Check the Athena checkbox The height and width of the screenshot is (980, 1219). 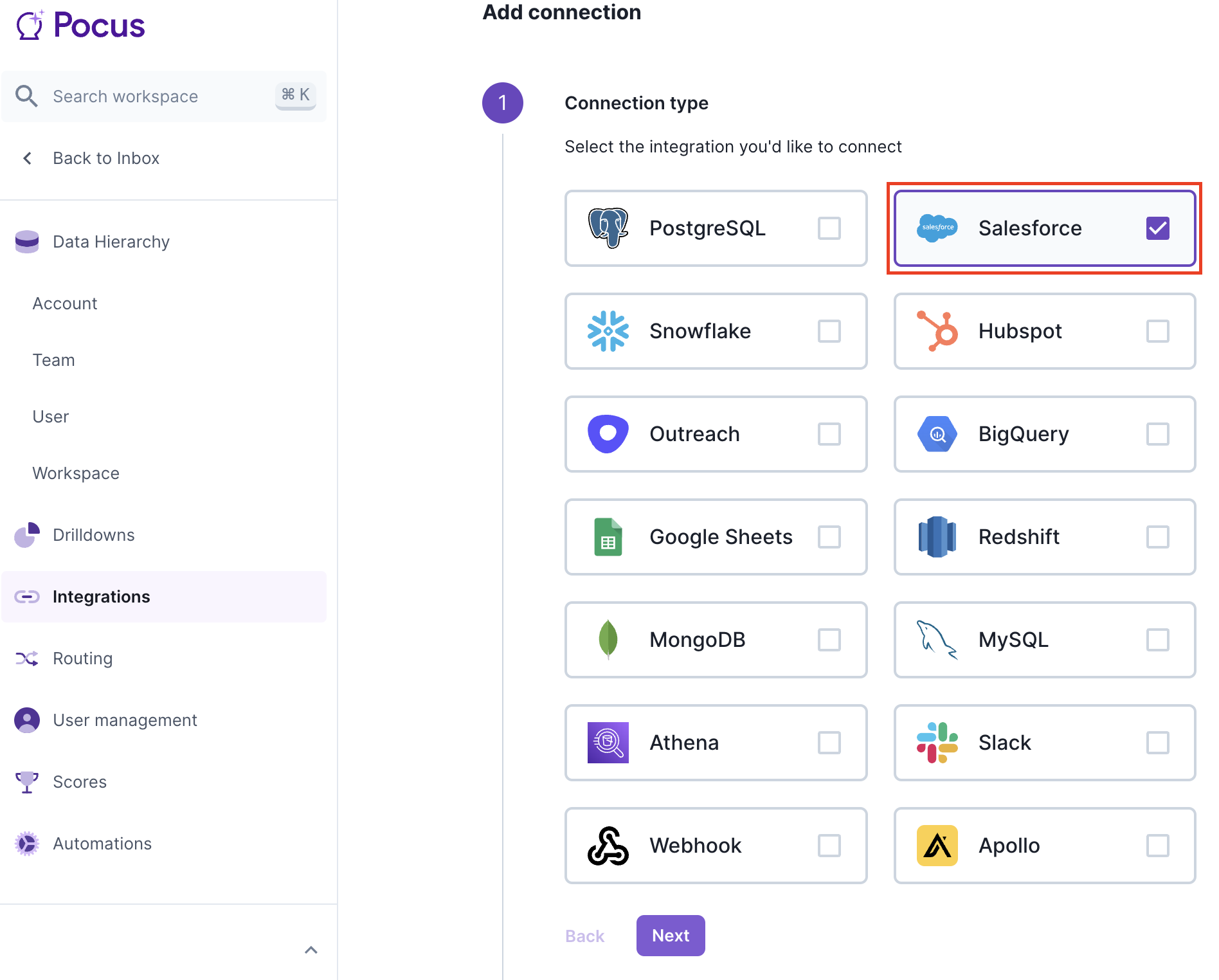829,743
